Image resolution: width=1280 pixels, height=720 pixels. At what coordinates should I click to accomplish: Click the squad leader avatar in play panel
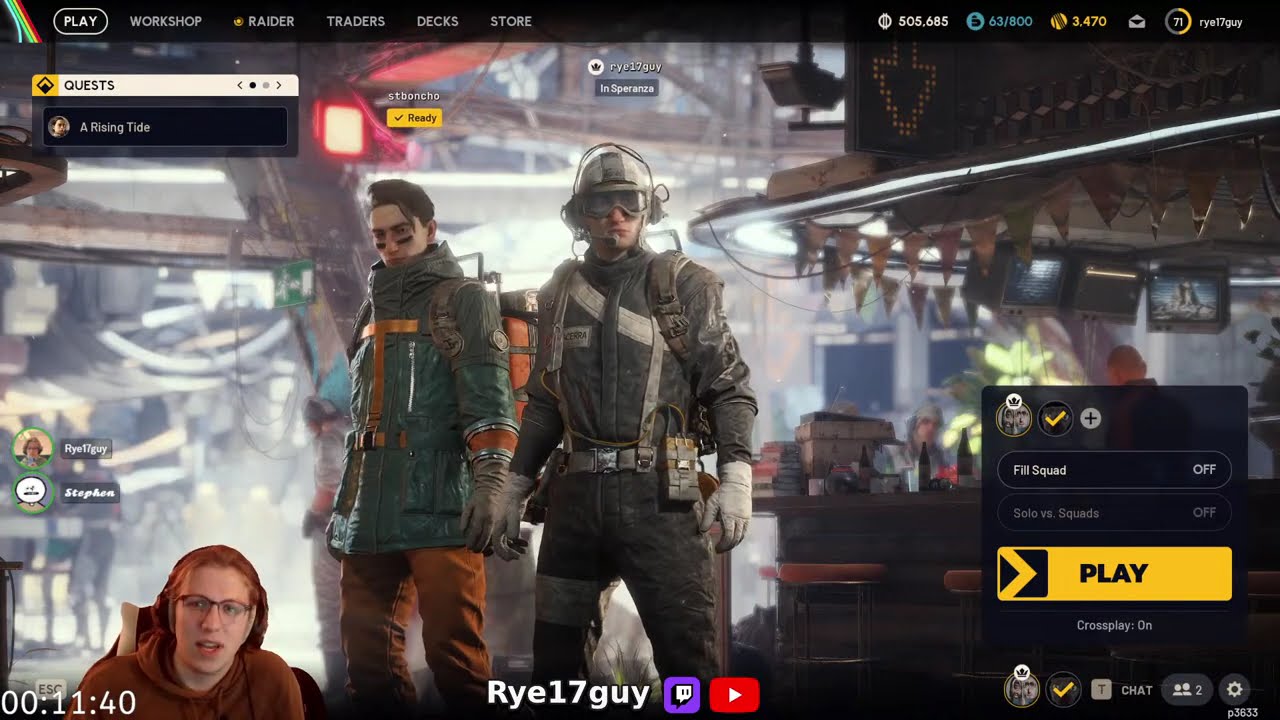(x=1014, y=418)
